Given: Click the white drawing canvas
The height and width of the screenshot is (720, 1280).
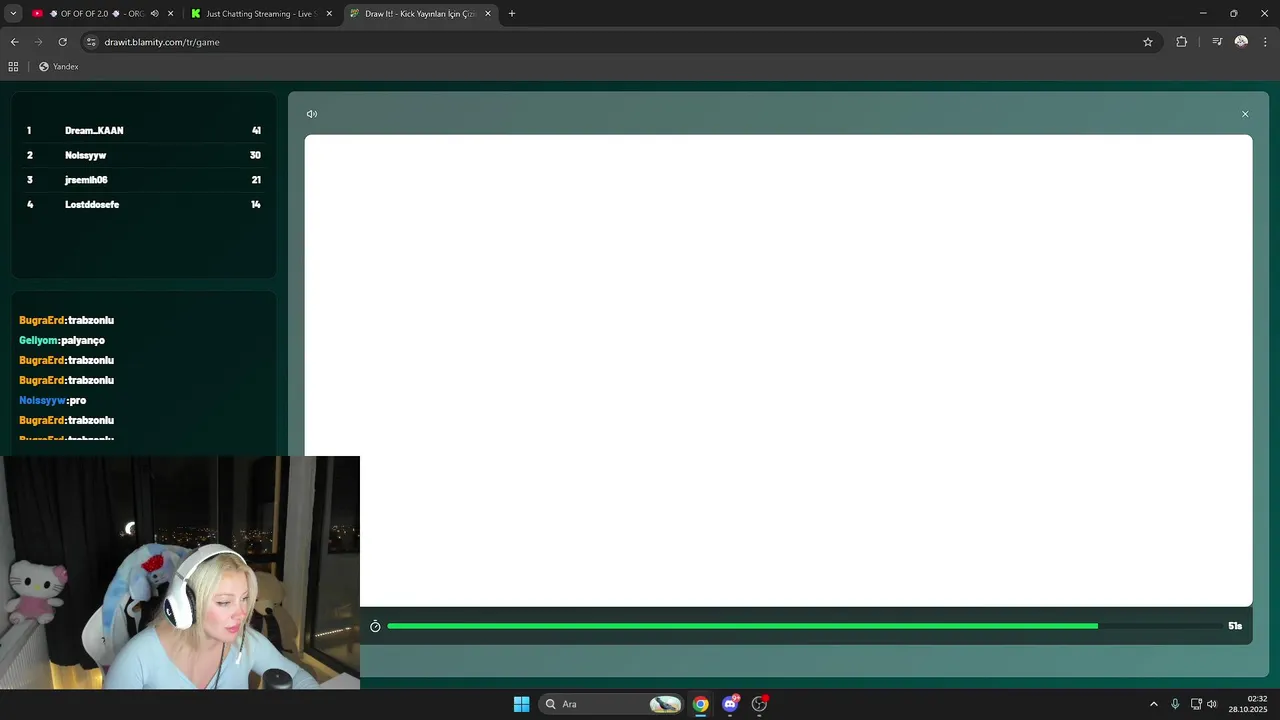Looking at the screenshot, I should pyautogui.click(x=778, y=370).
